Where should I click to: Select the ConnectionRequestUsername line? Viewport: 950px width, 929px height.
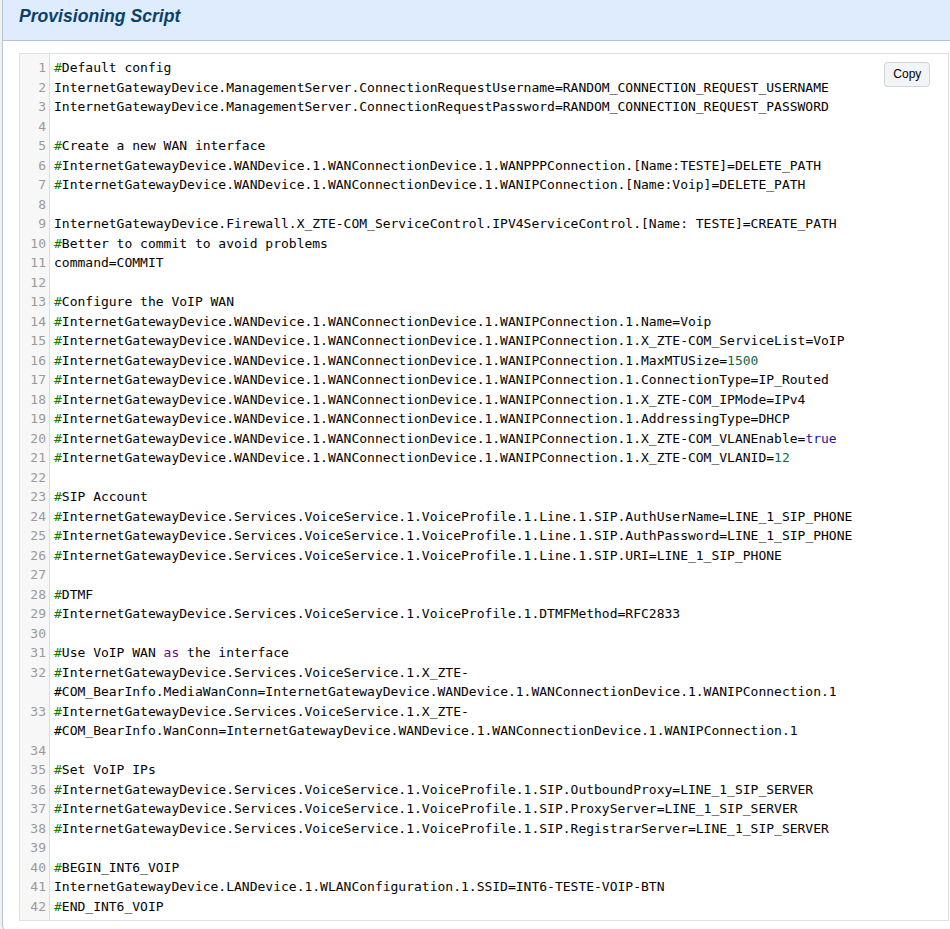tap(441, 88)
